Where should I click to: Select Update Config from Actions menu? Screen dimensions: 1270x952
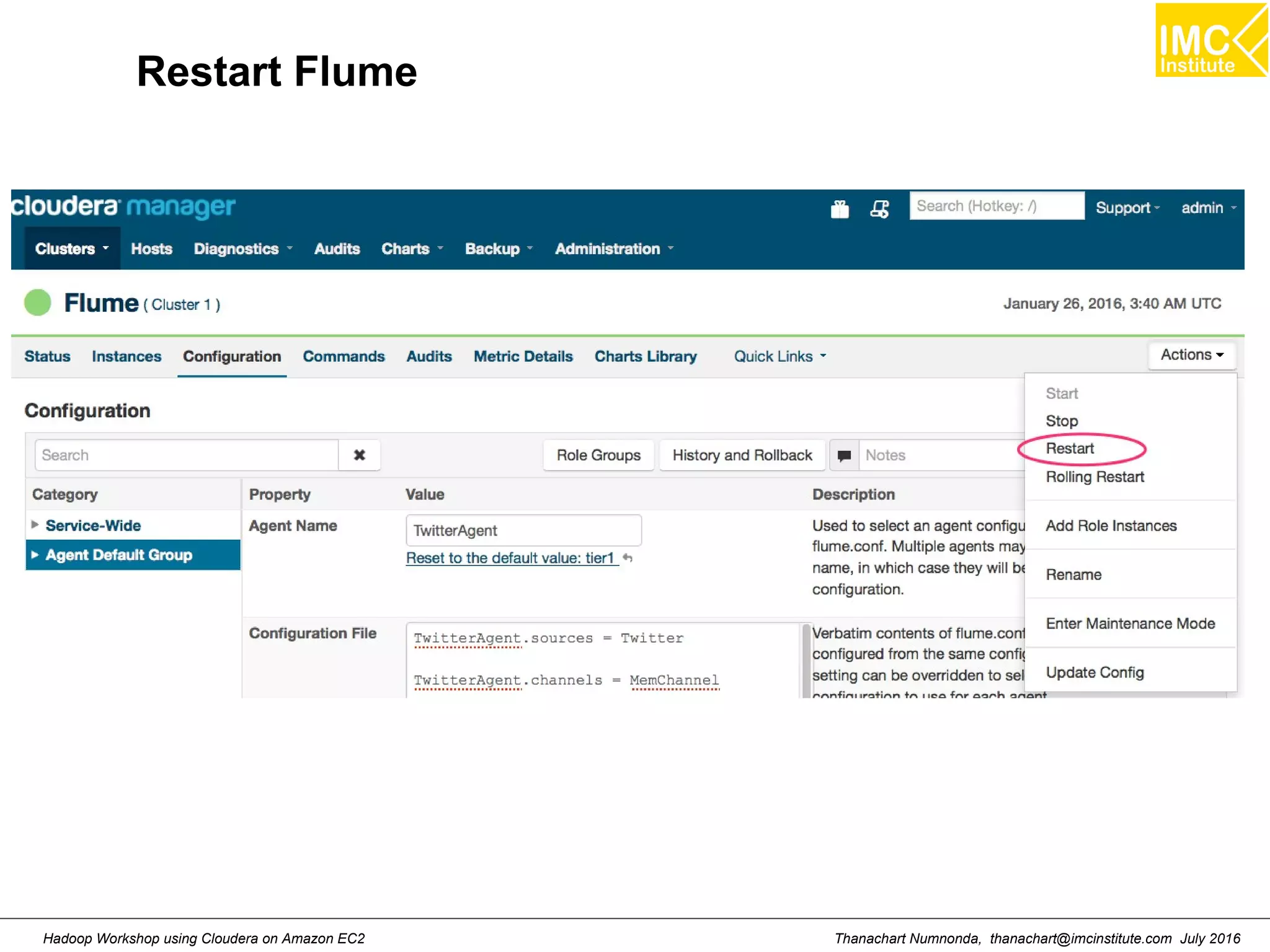(x=1095, y=672)
